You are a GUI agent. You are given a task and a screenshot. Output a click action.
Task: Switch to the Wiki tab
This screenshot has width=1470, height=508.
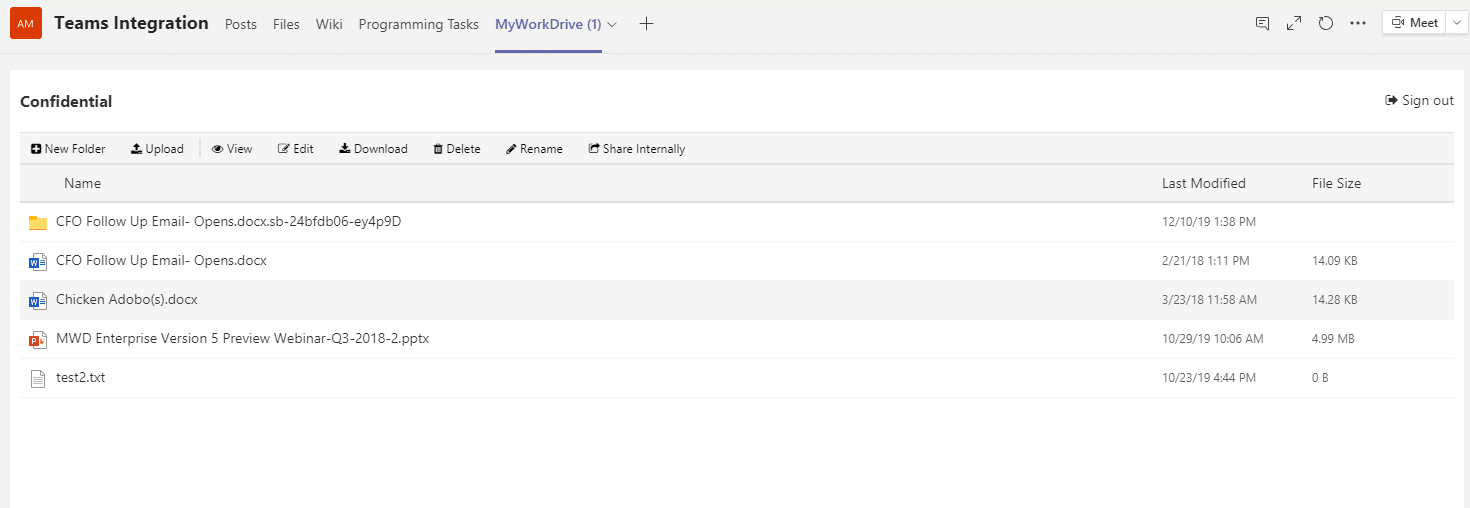(x=329, y=24)
